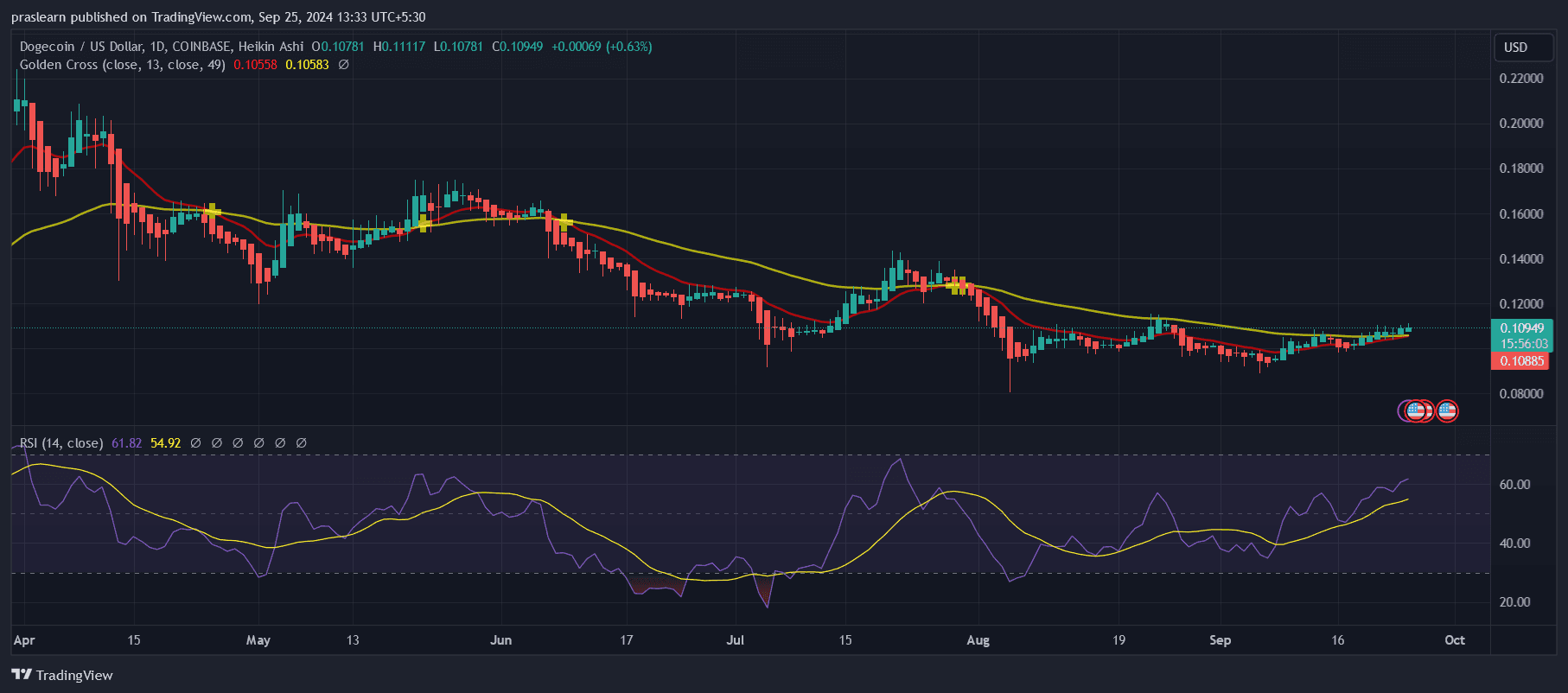Viewport: 1568px width, 693px height.
Task: Click the last ∅ symbol in the RSI legend
Action: click(302, 443)
